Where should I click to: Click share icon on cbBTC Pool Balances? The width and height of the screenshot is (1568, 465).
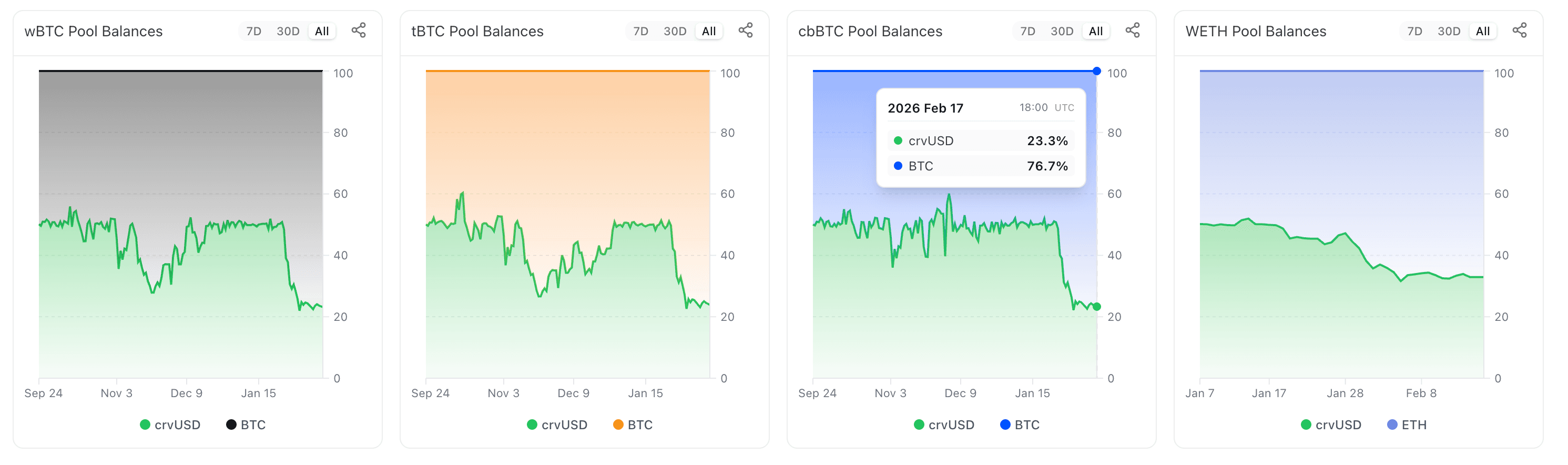click(x=1132, y=31)
